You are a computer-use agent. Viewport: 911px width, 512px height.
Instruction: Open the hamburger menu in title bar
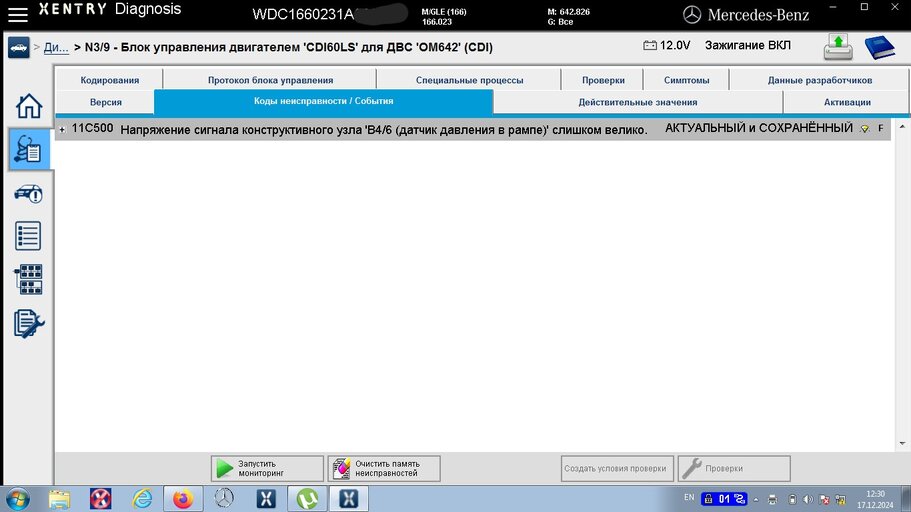point(18,15)
